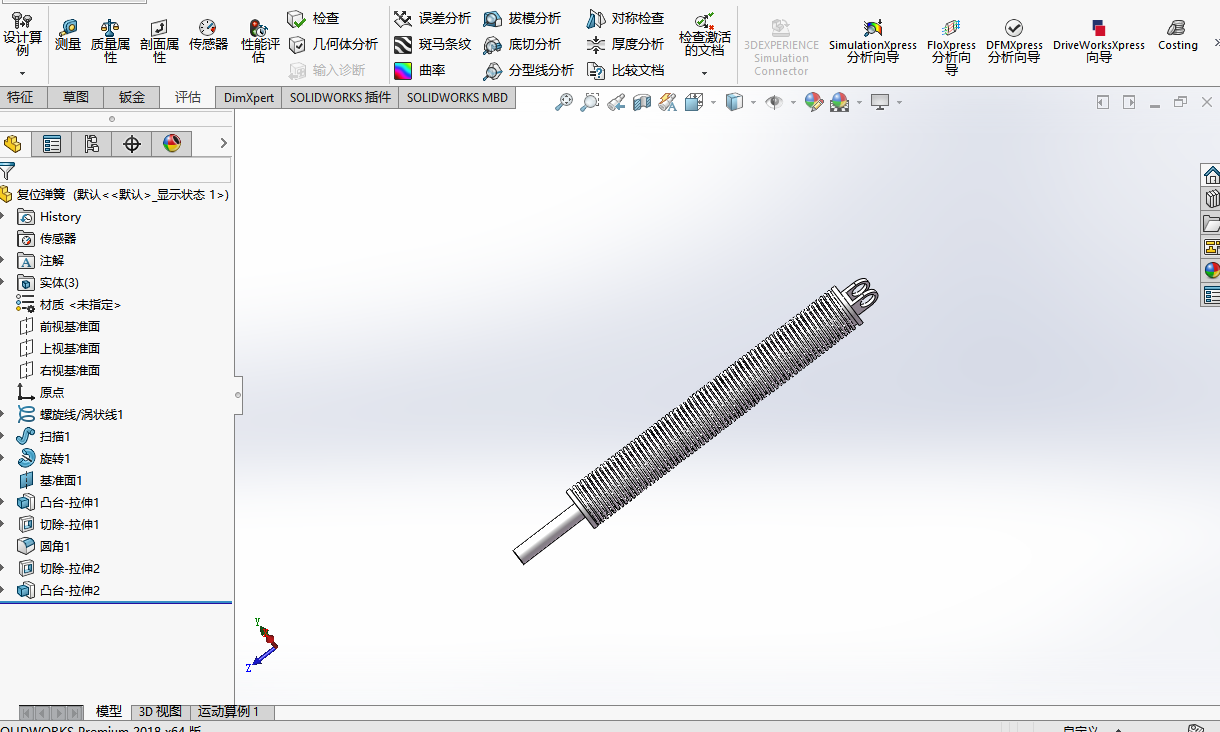Open 比较文档 (Compare Documents)
Viewport: 1220px width, 732px height.
(625, 70)
